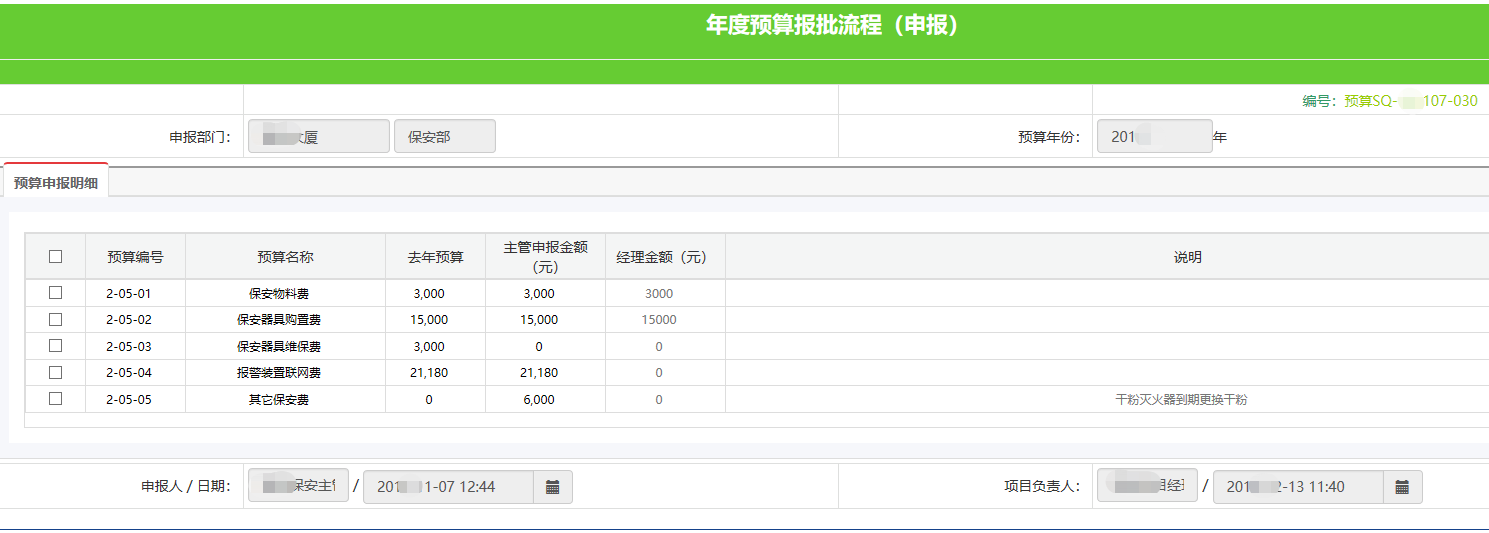Open the applicant date calendar picker icon
Viewport: 1489px width, 533px height.
click(x=552, y=487)
